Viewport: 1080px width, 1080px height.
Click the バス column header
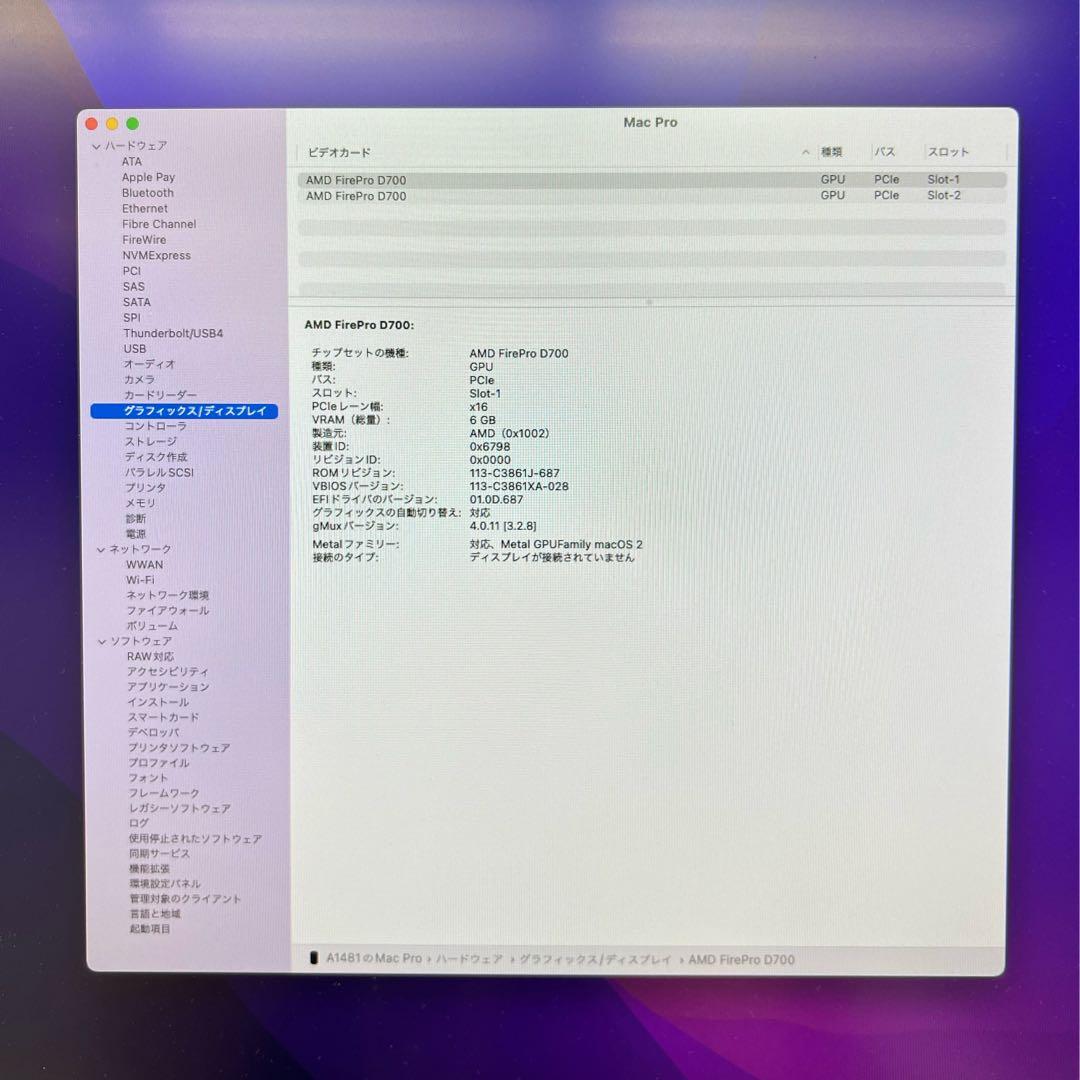[x=884, y=152]
